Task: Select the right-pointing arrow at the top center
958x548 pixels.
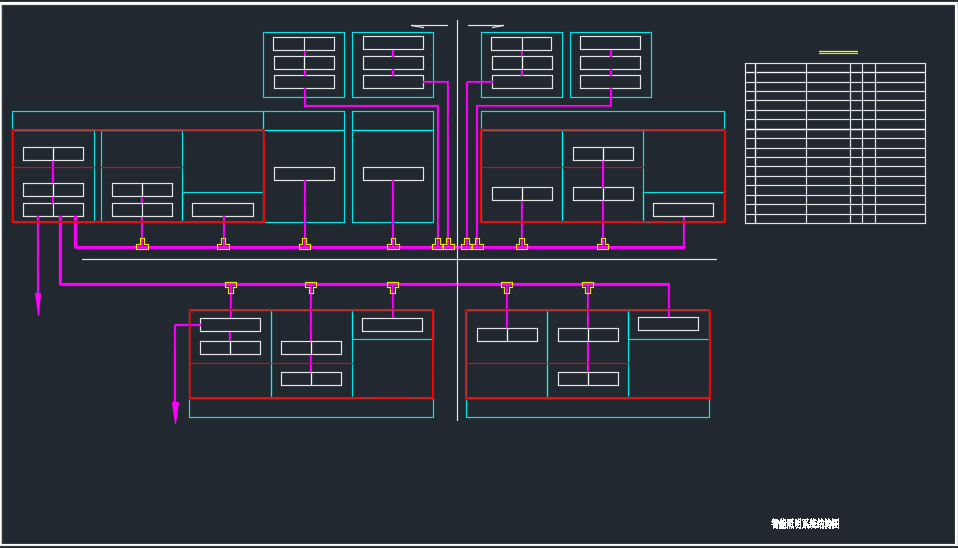Action: click(486, 26)
